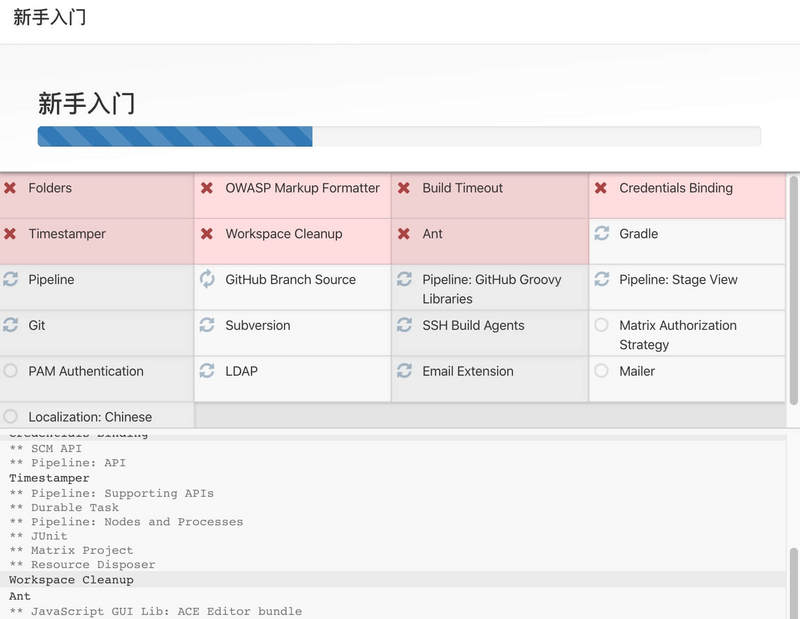This screenshot has height=619, width=800.
Task: Click the refresh icon beside Subversion
Action: click(207, 325)
